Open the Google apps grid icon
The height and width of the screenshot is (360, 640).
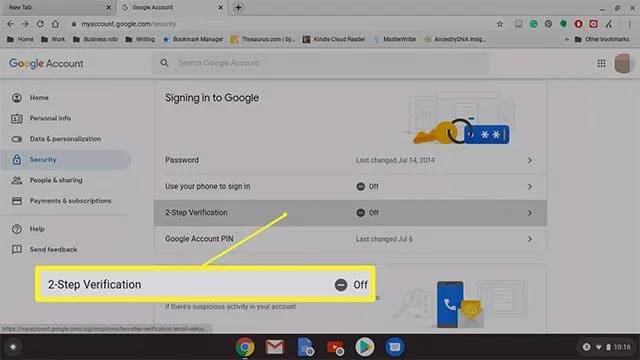[x=601, y=63]
